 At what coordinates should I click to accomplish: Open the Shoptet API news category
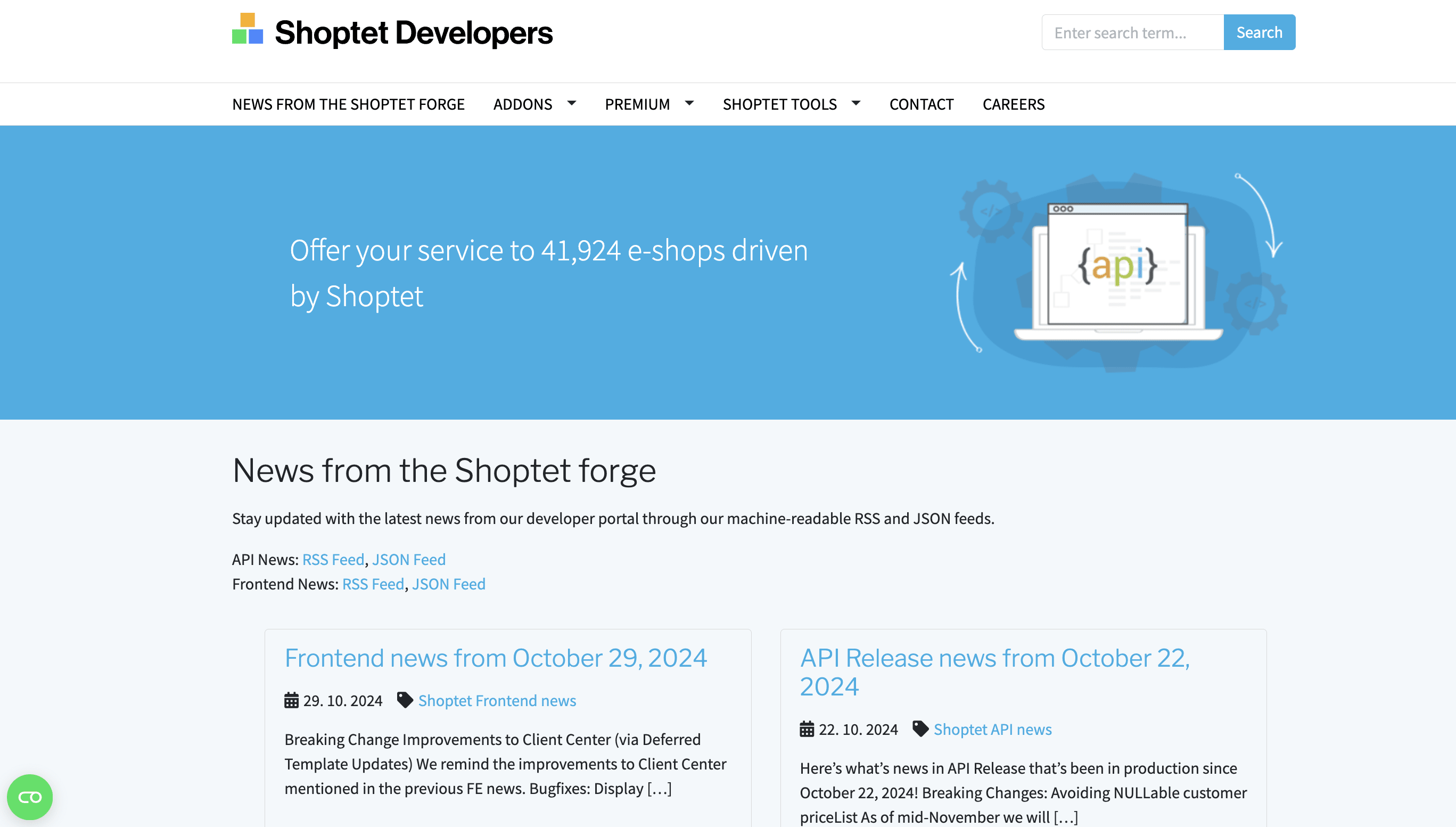992,730
